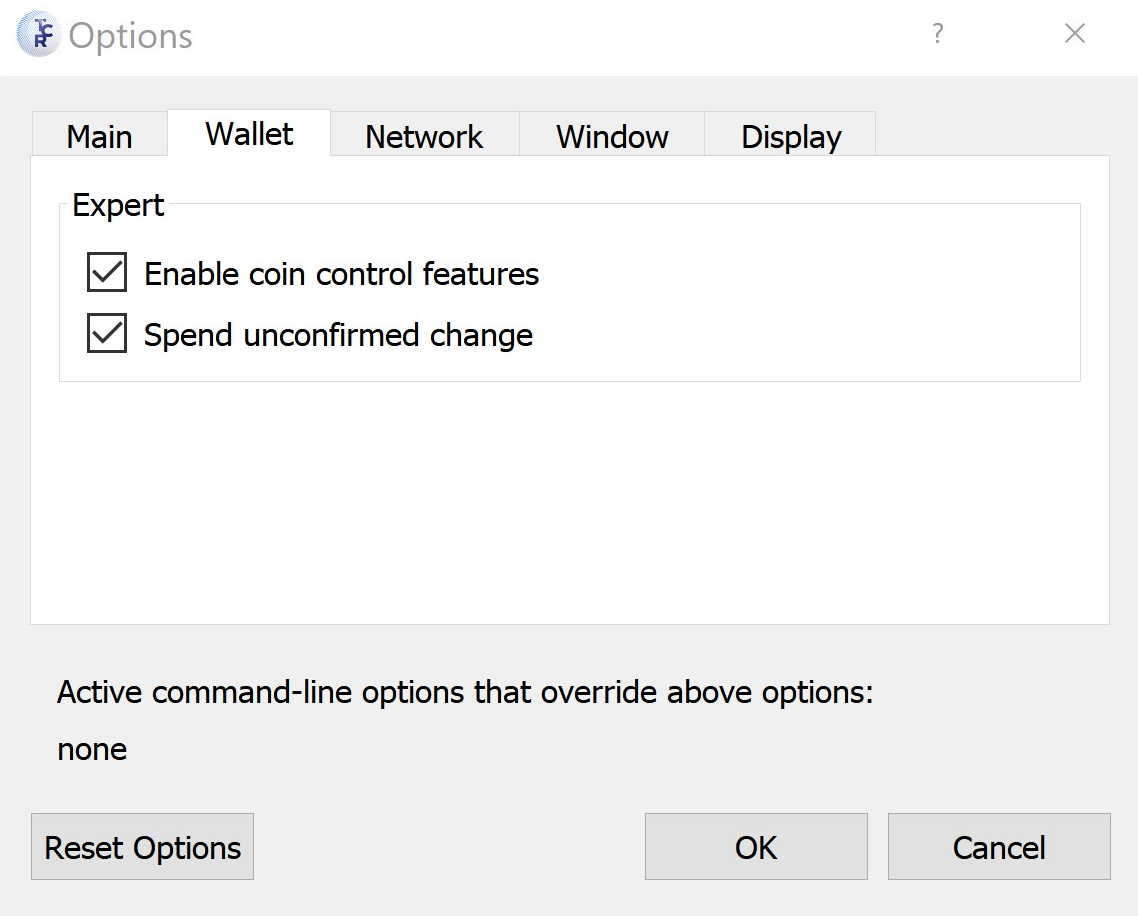The image size is (1138, 916).
Task: Dismiss the dialog via Cancel button
Action: 999,846
